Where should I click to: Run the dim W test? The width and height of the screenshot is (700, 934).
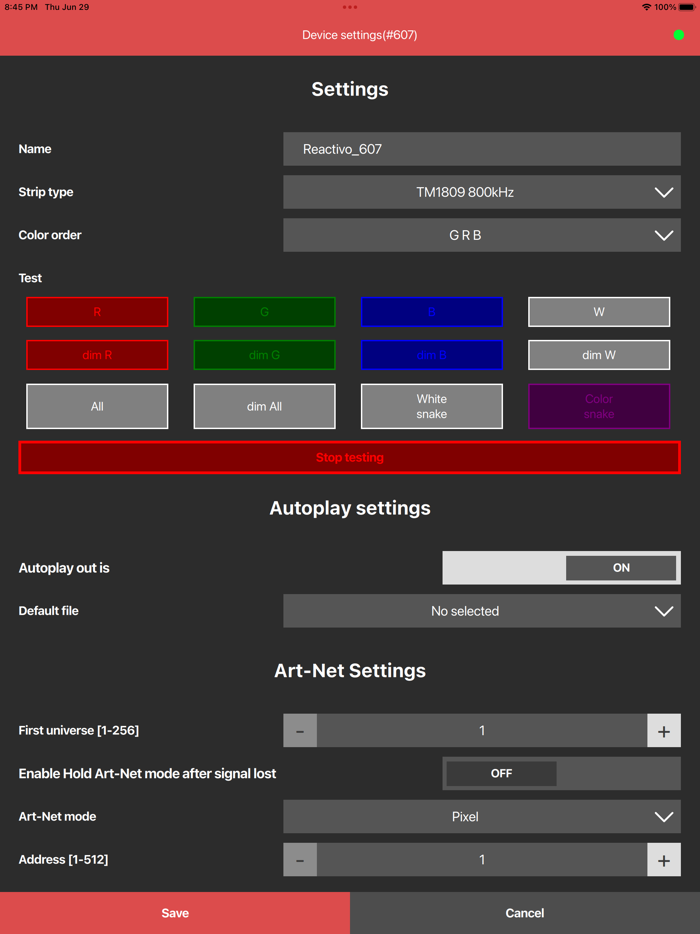point(599,355)
